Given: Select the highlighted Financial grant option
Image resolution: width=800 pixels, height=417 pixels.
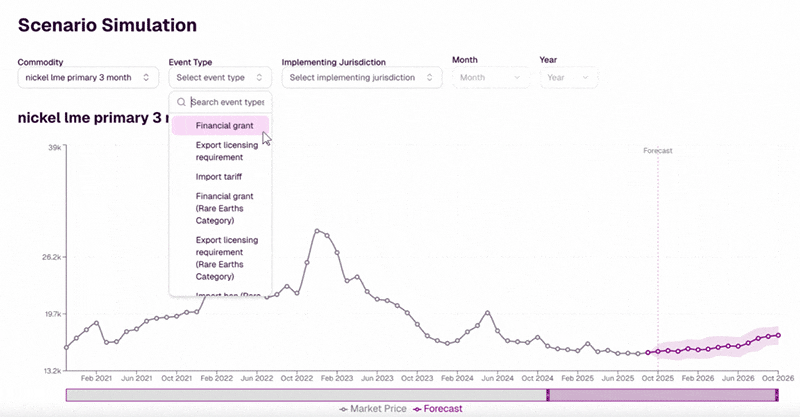Looking at the screenshot, I should (x=224, y=126).
